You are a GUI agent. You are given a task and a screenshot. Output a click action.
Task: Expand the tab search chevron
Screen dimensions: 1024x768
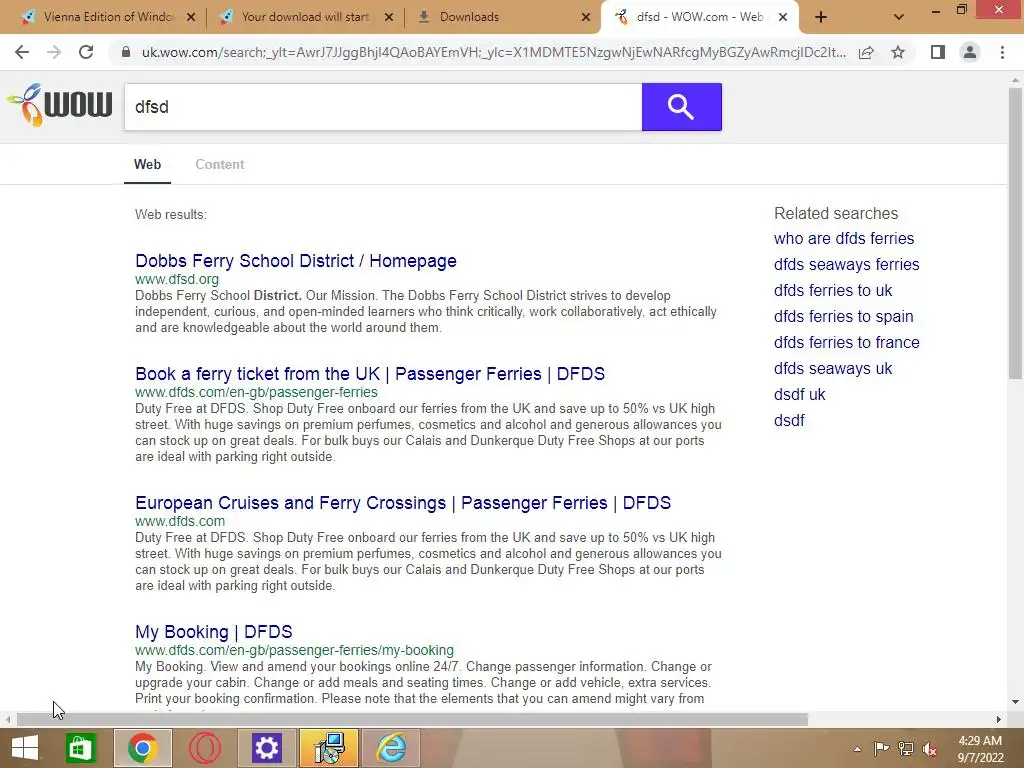(x=899, y=17)
